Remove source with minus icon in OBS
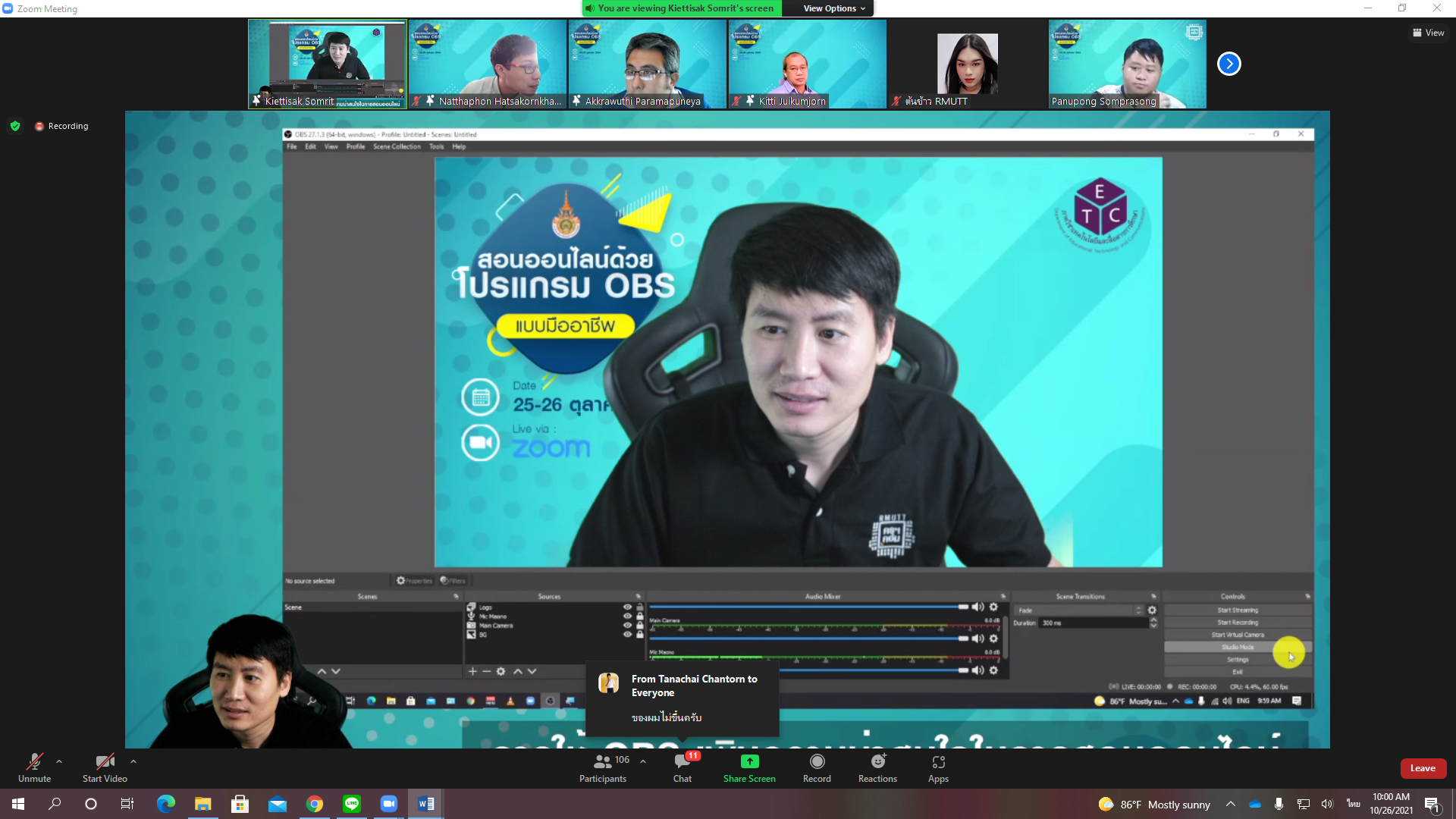Viewport: 1456px width, 819px height. [486, 671]
